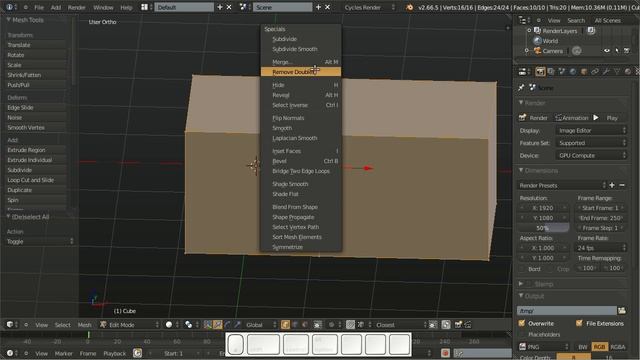The image size is (640, 360).
Task: Open the Render Presets dropdown
Action: pos(562,185)
